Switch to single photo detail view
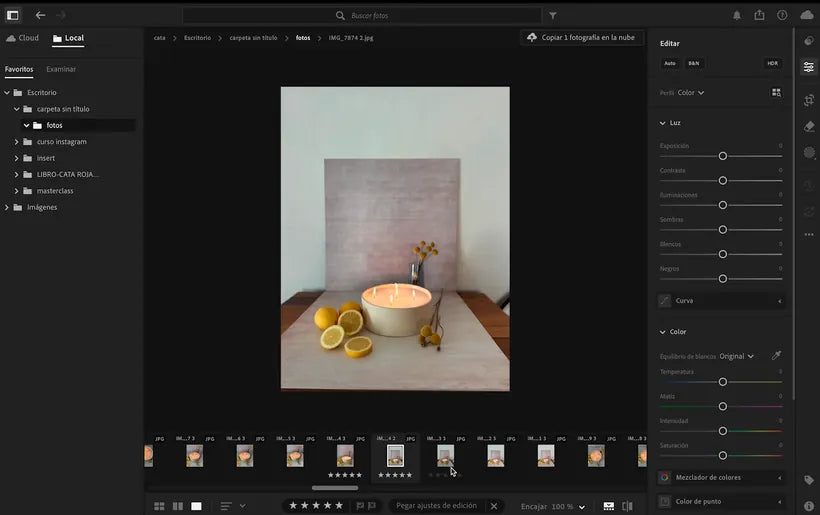 [196, 506]
